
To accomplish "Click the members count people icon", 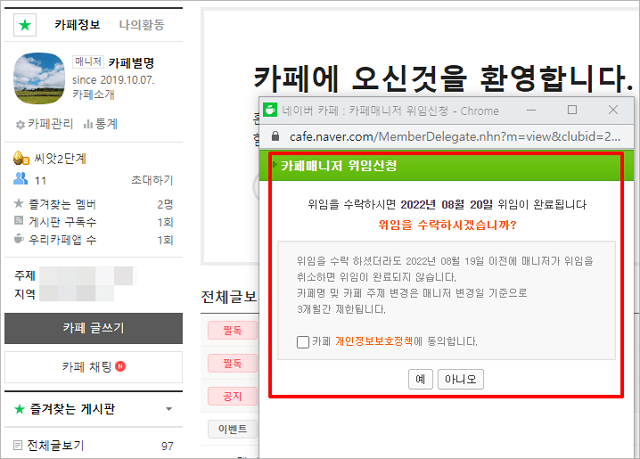I will coord(20,180).
